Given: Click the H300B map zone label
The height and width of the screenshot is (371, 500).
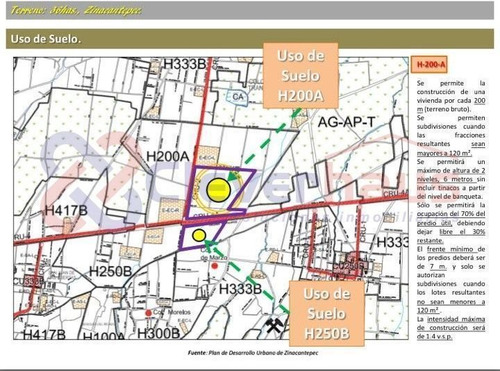Looking at the screenshot, I should coord(159,332).
